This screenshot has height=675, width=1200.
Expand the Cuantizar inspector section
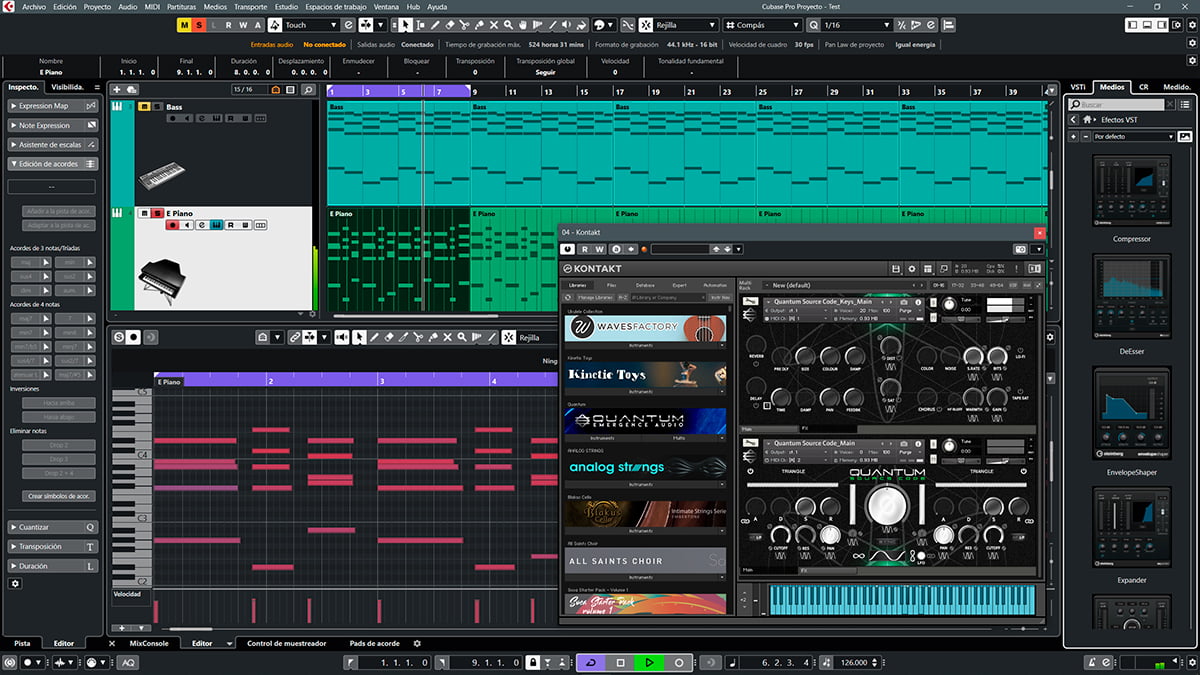(53, 527)
